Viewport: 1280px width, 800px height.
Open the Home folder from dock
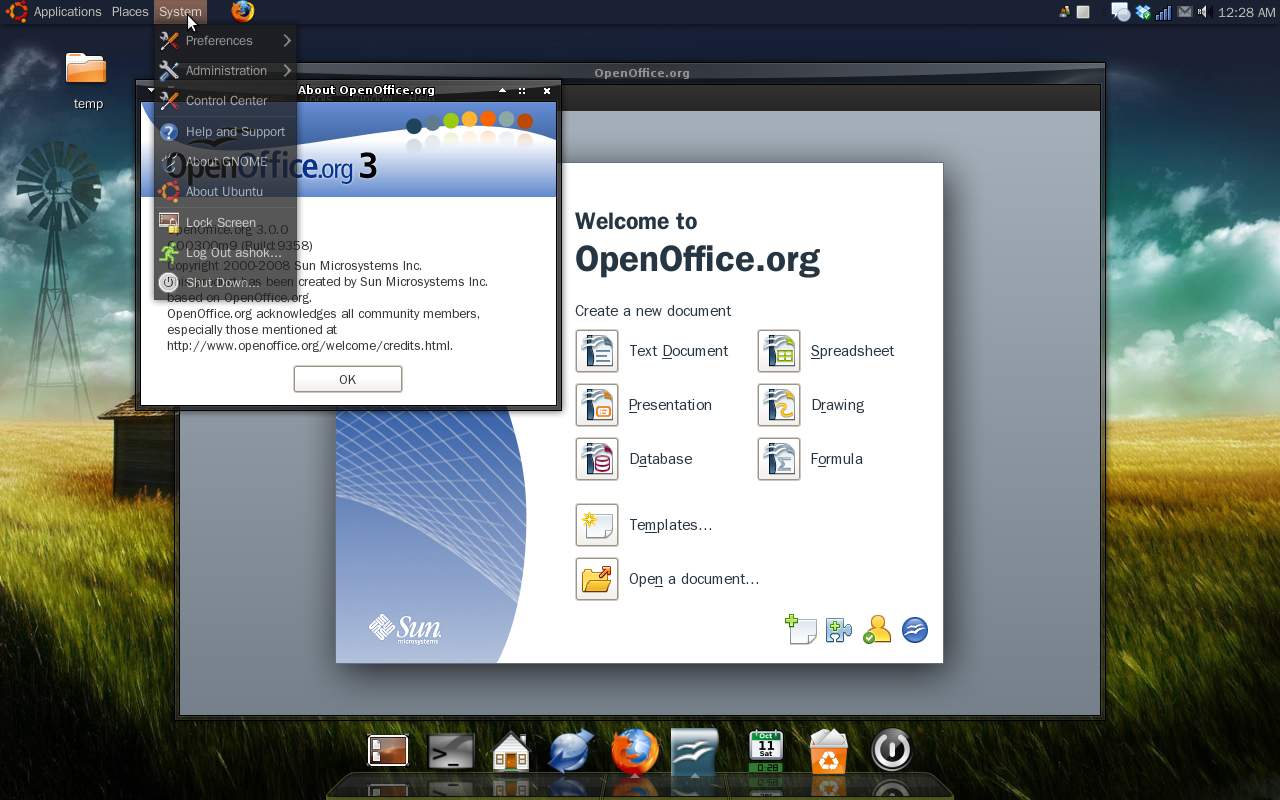[511, 751]
